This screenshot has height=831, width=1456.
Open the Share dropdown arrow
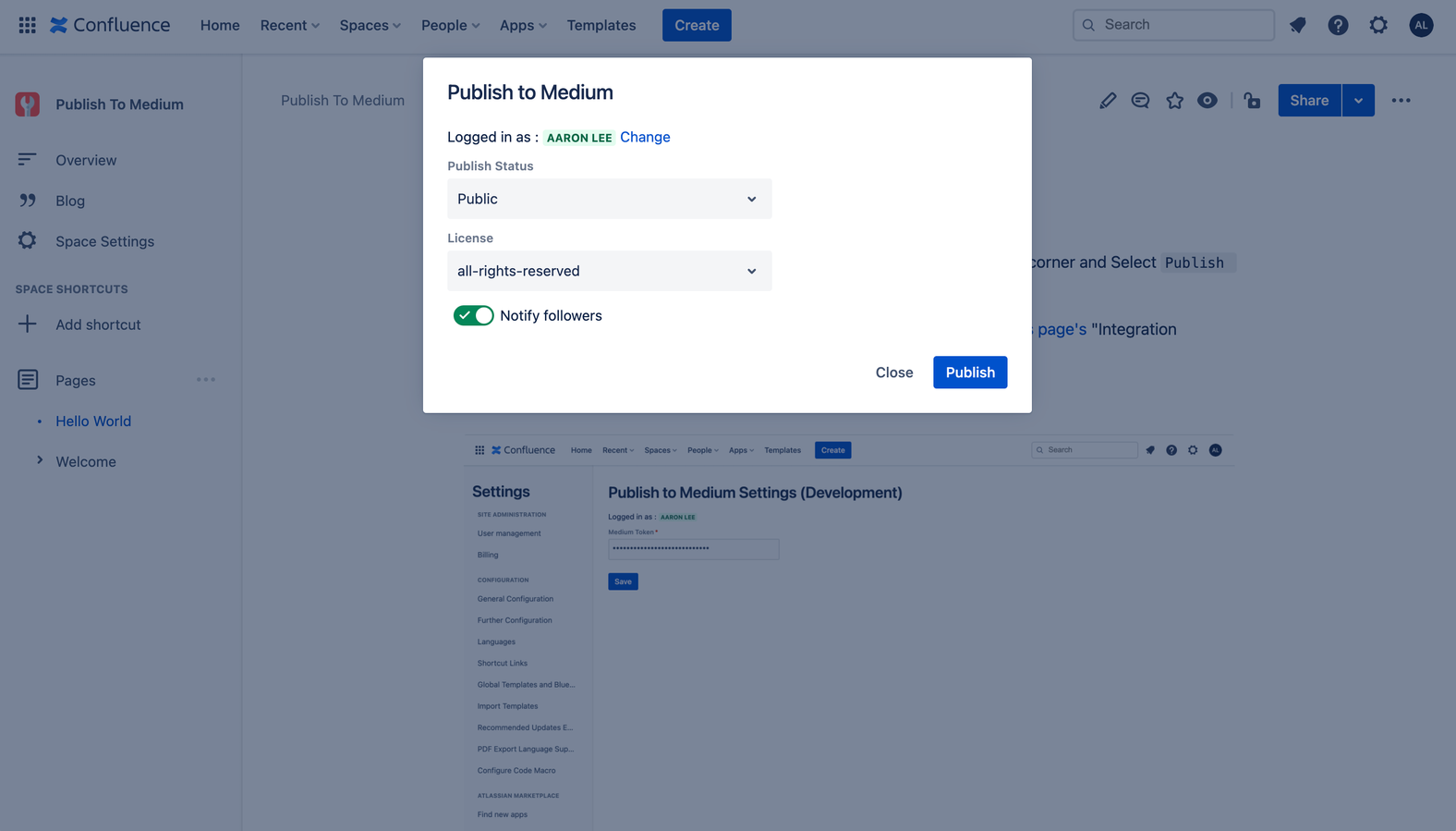(x=1358, y=101)
